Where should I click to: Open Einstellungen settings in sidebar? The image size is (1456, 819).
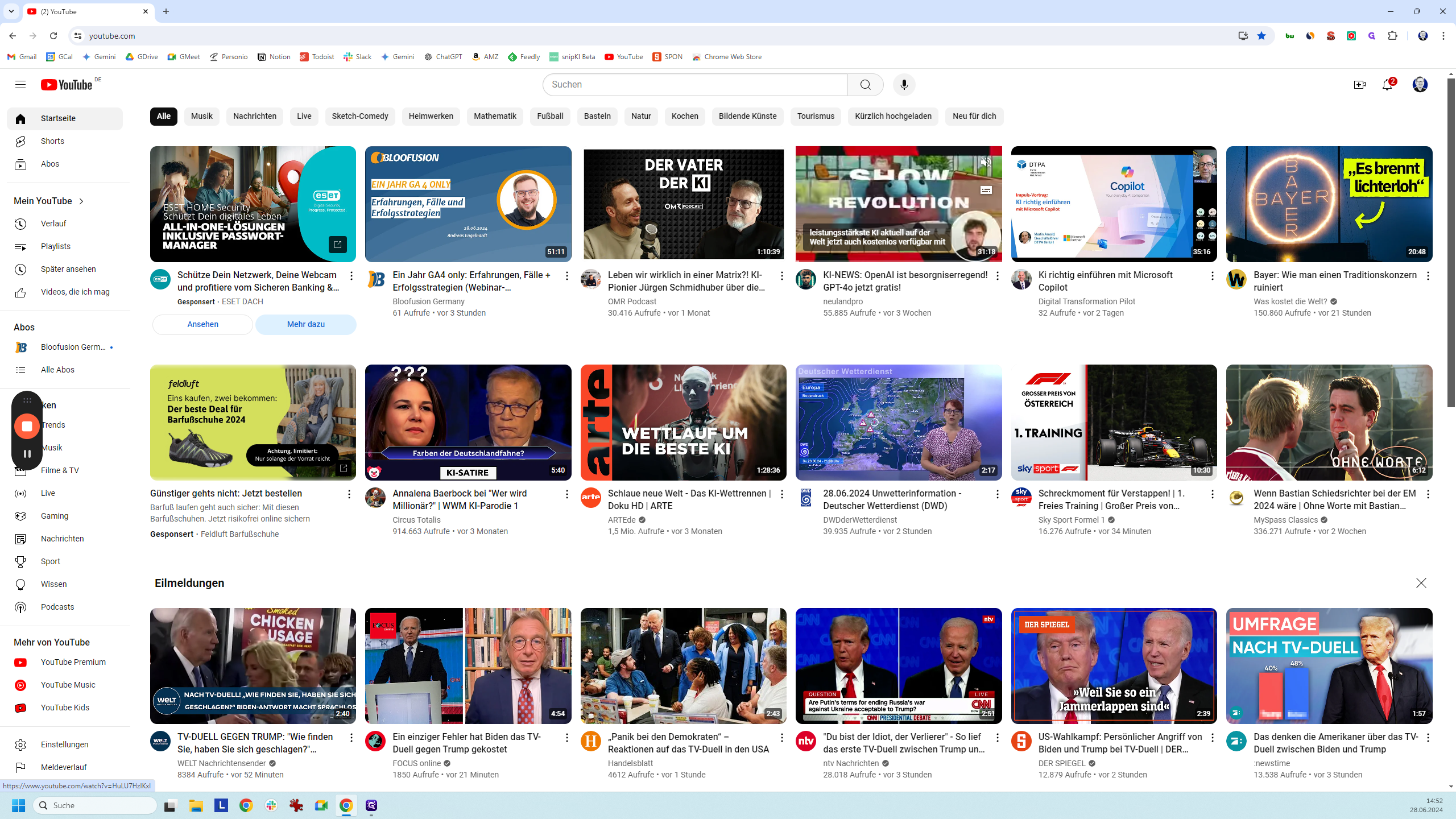(65, 744)
